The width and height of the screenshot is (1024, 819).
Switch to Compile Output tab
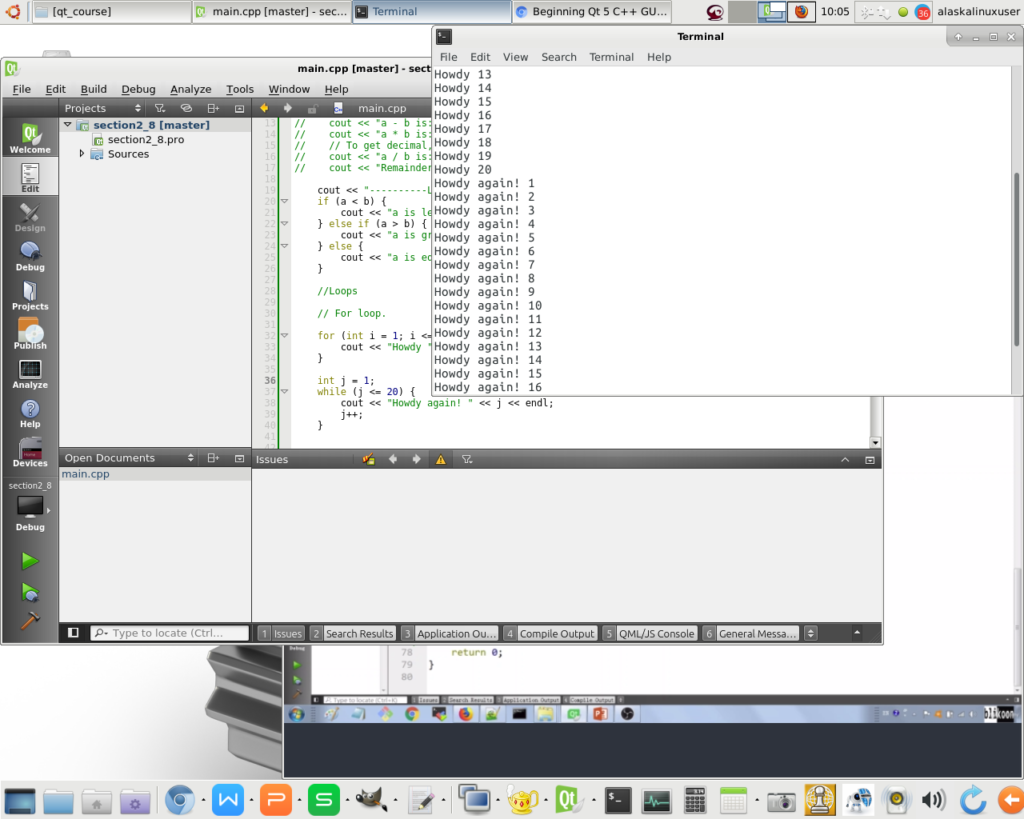click(550, 633)
